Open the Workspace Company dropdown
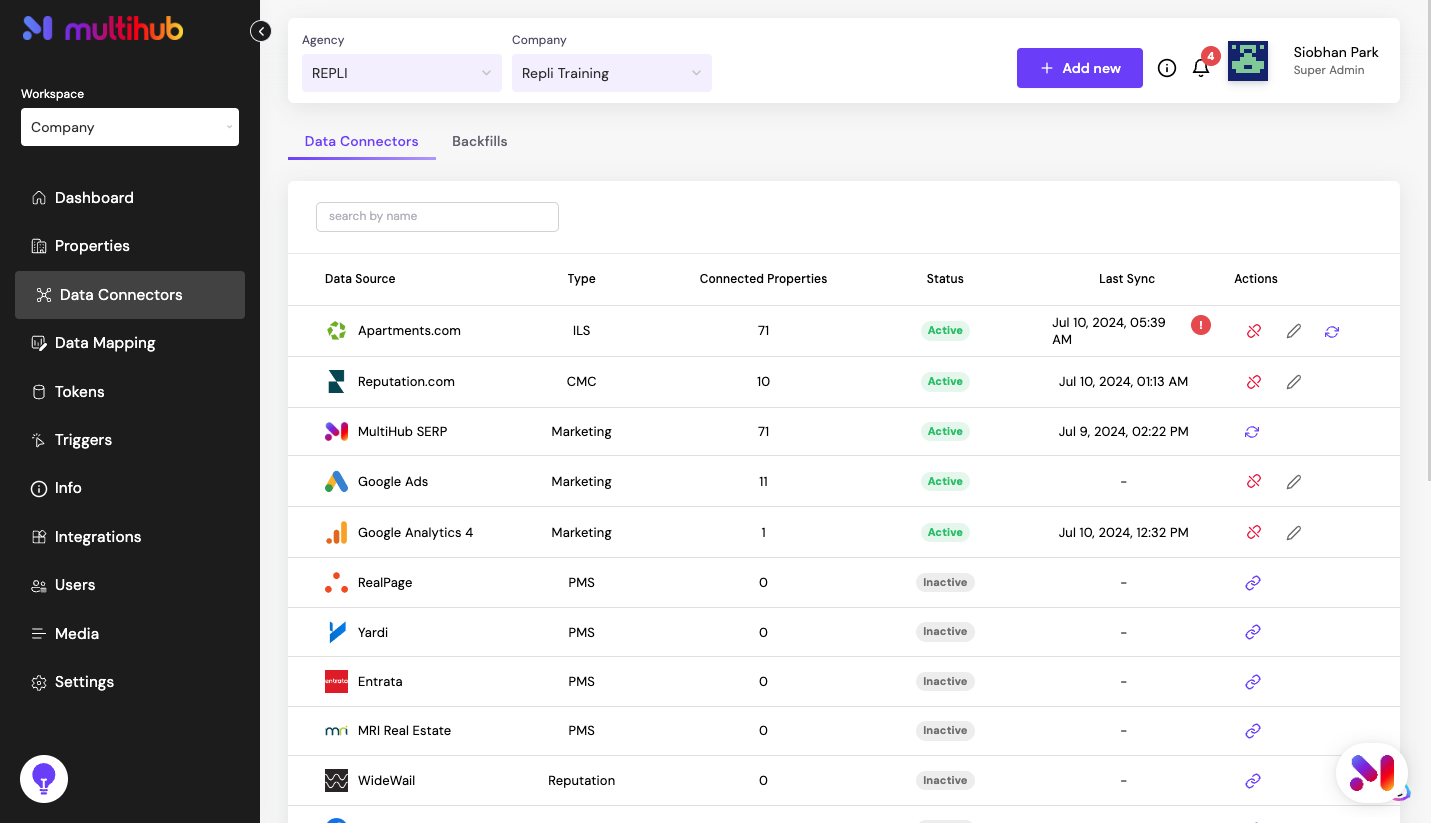This screenshot has width=1431, height=823. [x=130, y=127]
